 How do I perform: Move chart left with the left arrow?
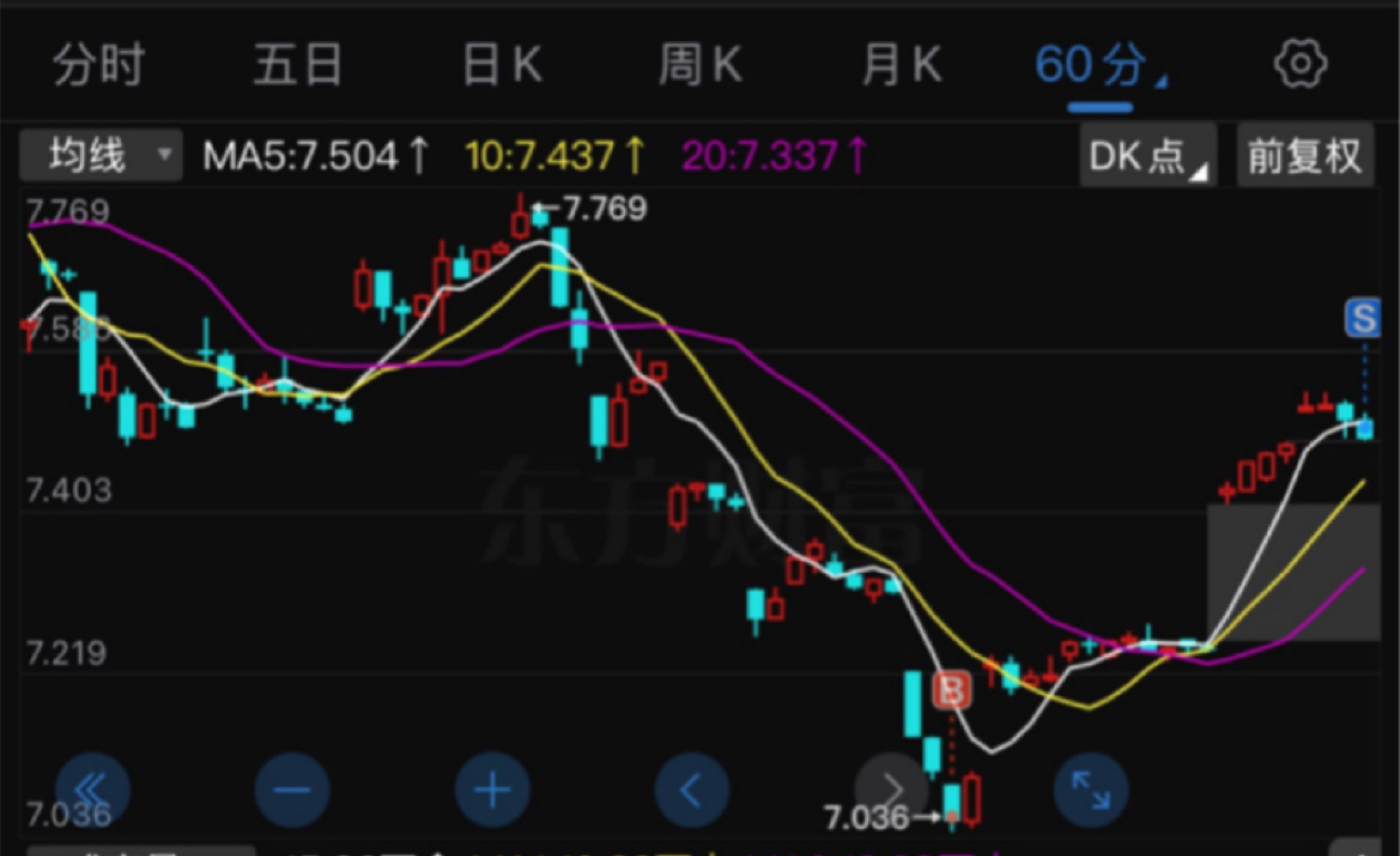coord(692,790)
